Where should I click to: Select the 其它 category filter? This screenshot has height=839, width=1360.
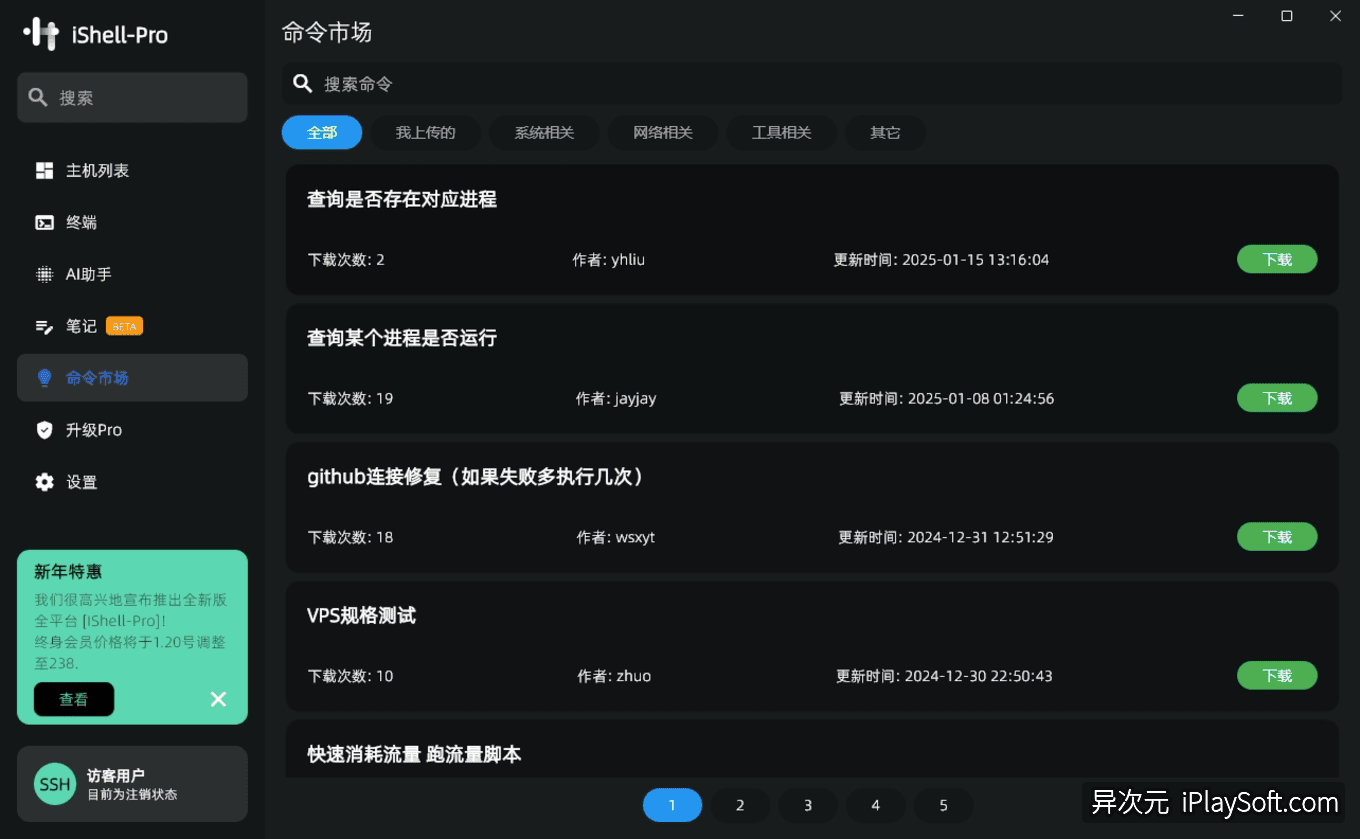tap(884, 132)
